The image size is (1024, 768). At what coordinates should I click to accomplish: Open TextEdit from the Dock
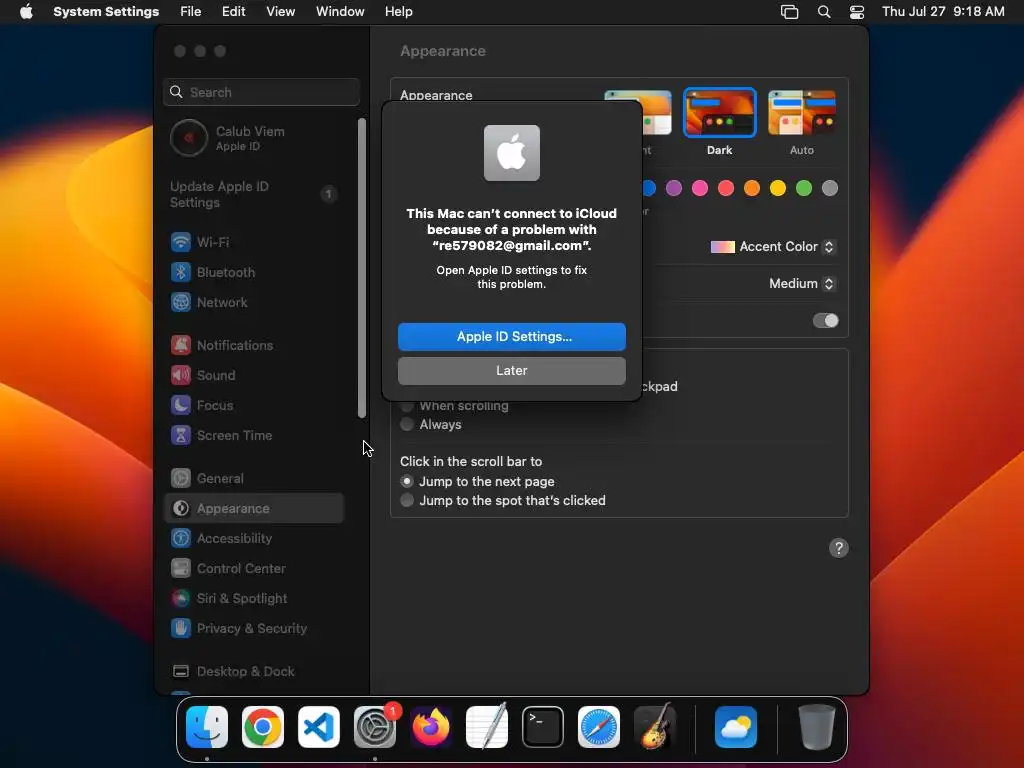tap(487, 727)
